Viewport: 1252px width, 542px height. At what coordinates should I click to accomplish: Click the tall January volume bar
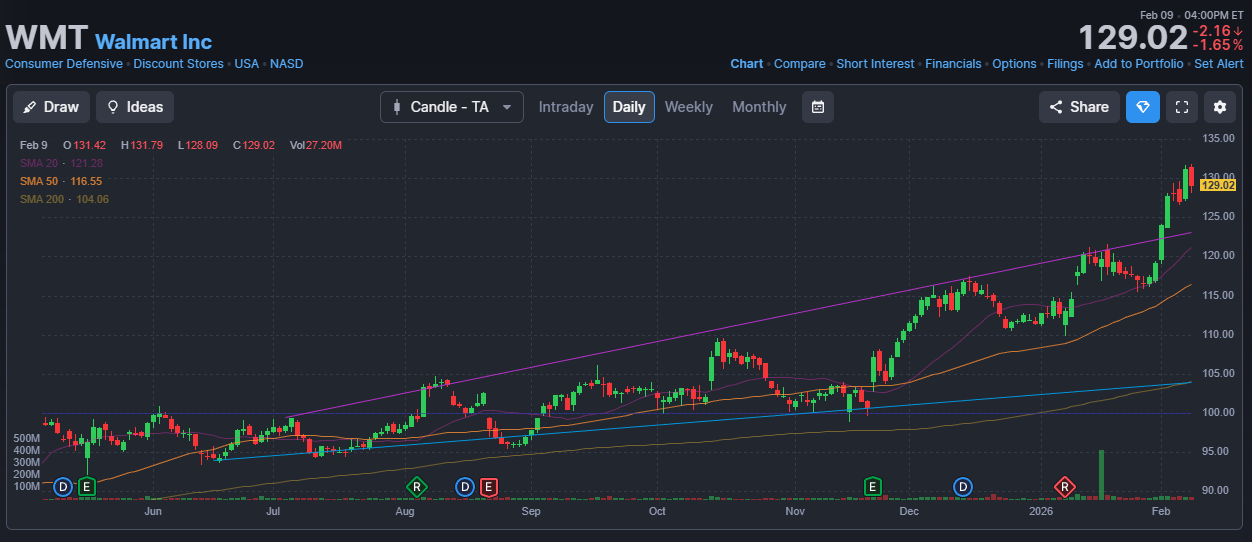1101,474
